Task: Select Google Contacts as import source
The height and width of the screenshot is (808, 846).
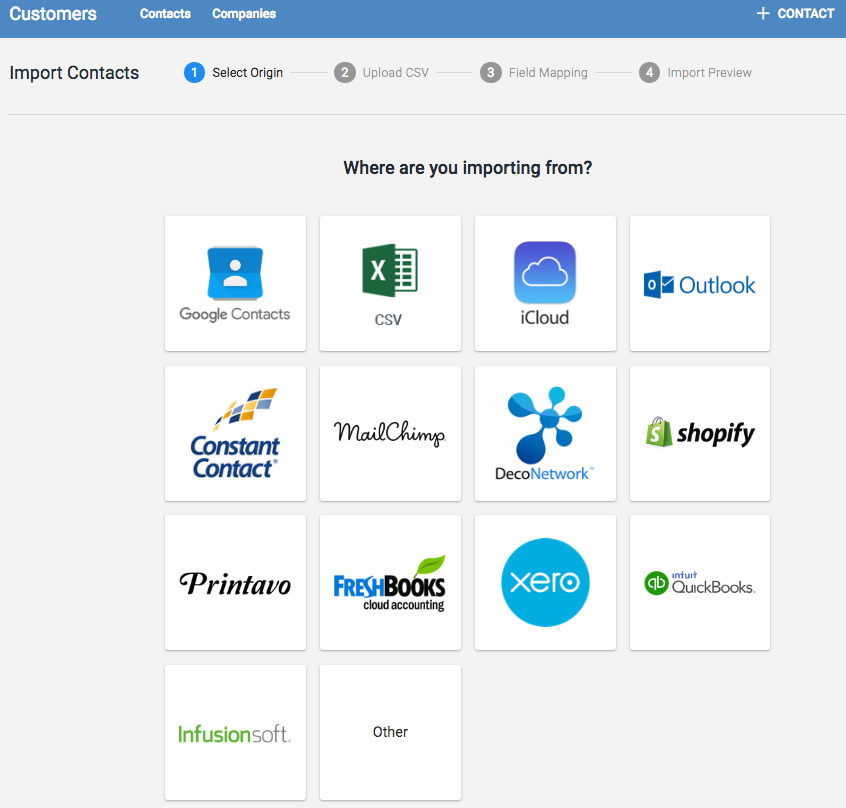Action: click(x=235, y=283)
